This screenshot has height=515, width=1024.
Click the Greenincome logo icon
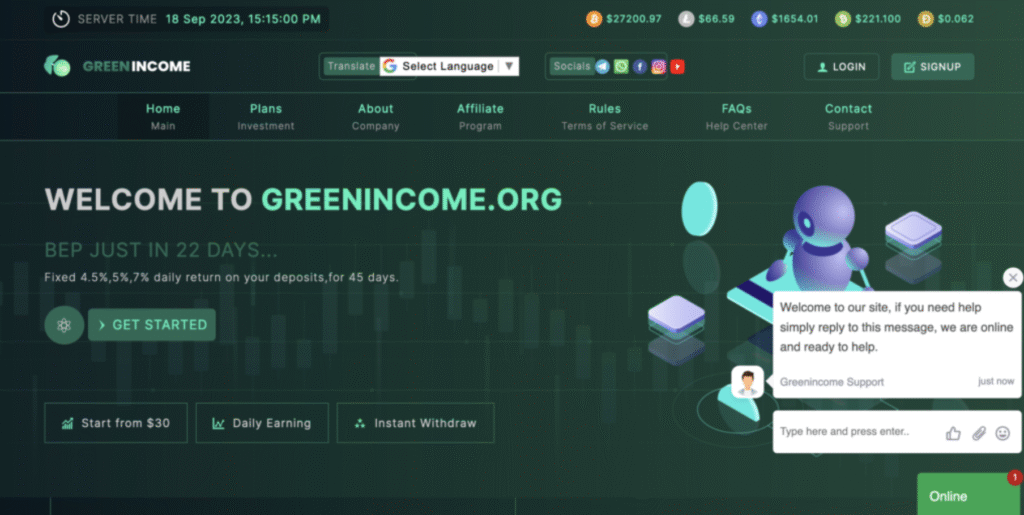[x=57, y=66]
